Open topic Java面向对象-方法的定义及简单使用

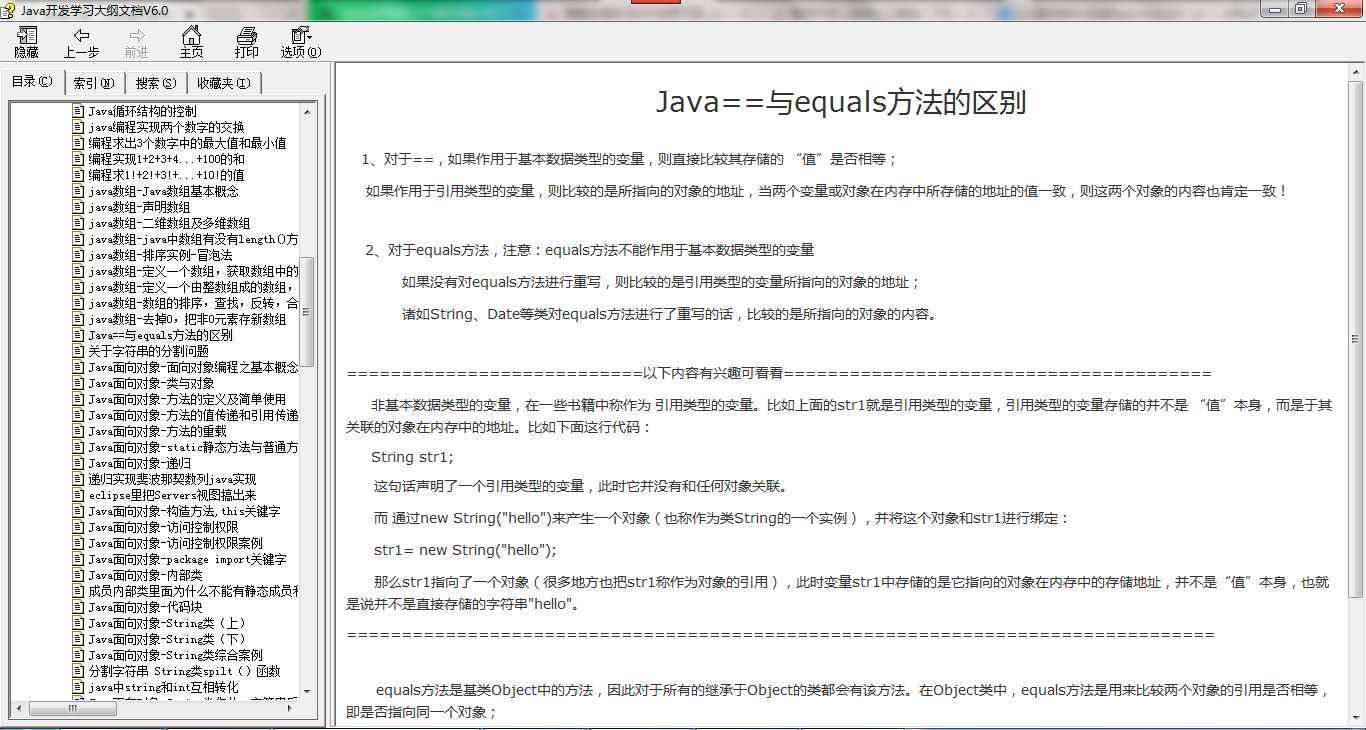[x=187, y=399]
